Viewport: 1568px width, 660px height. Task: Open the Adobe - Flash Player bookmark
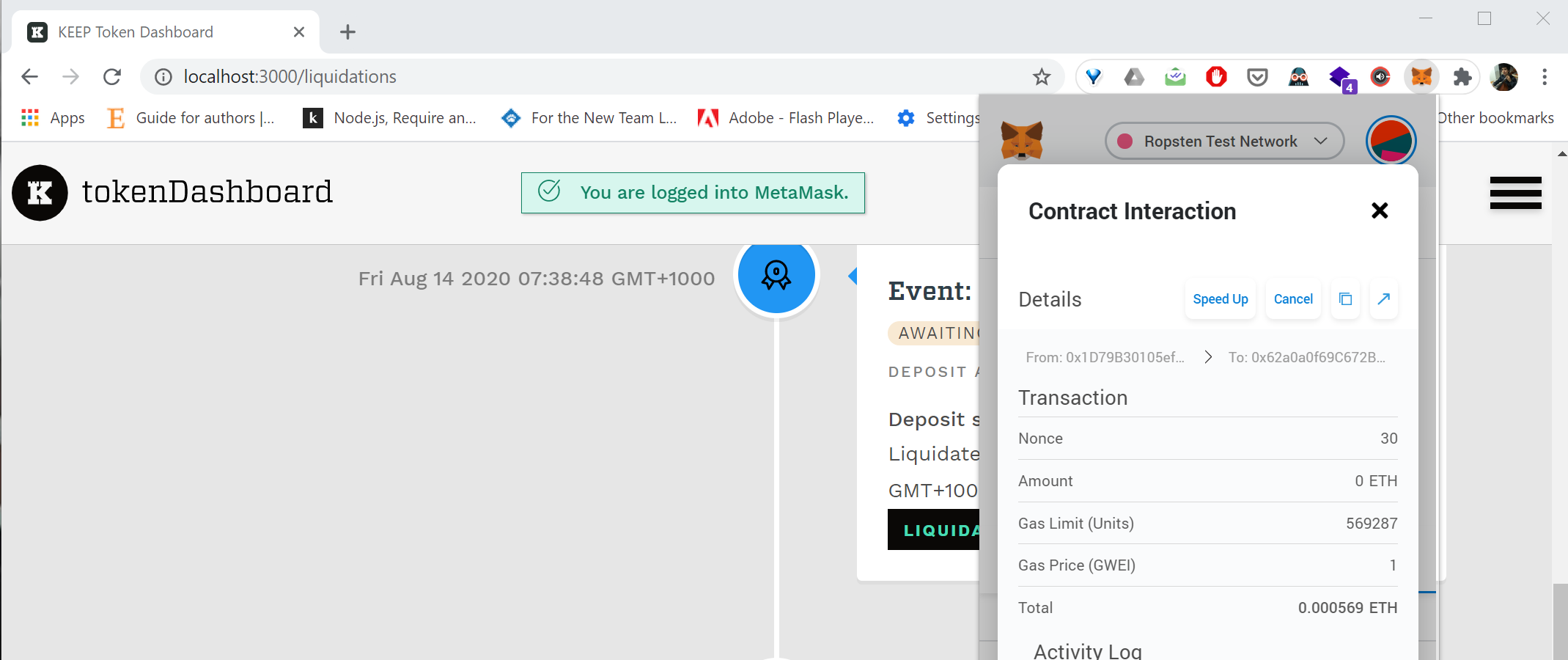pos(786,118)
